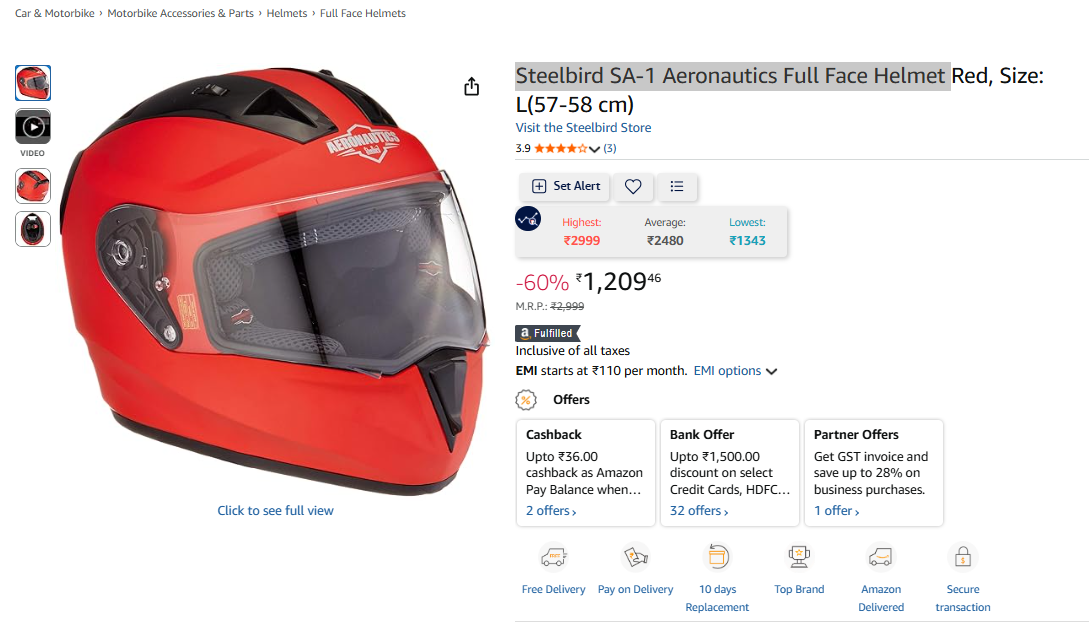Expand the 32 offers Bank Offer link
This screenshot has width=1092, height=633.
(699, 511)
